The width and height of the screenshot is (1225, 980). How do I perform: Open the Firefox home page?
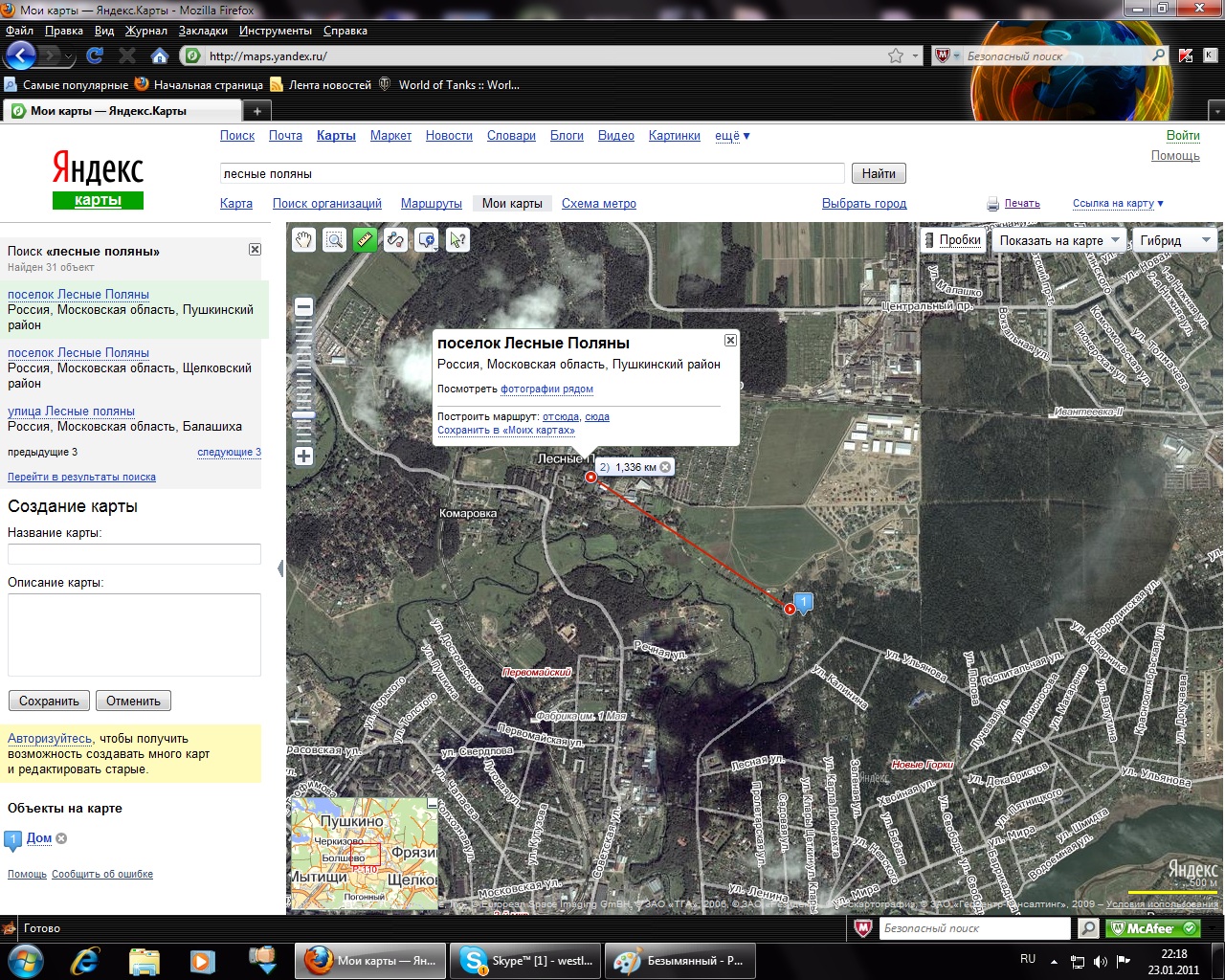[160, 56]
